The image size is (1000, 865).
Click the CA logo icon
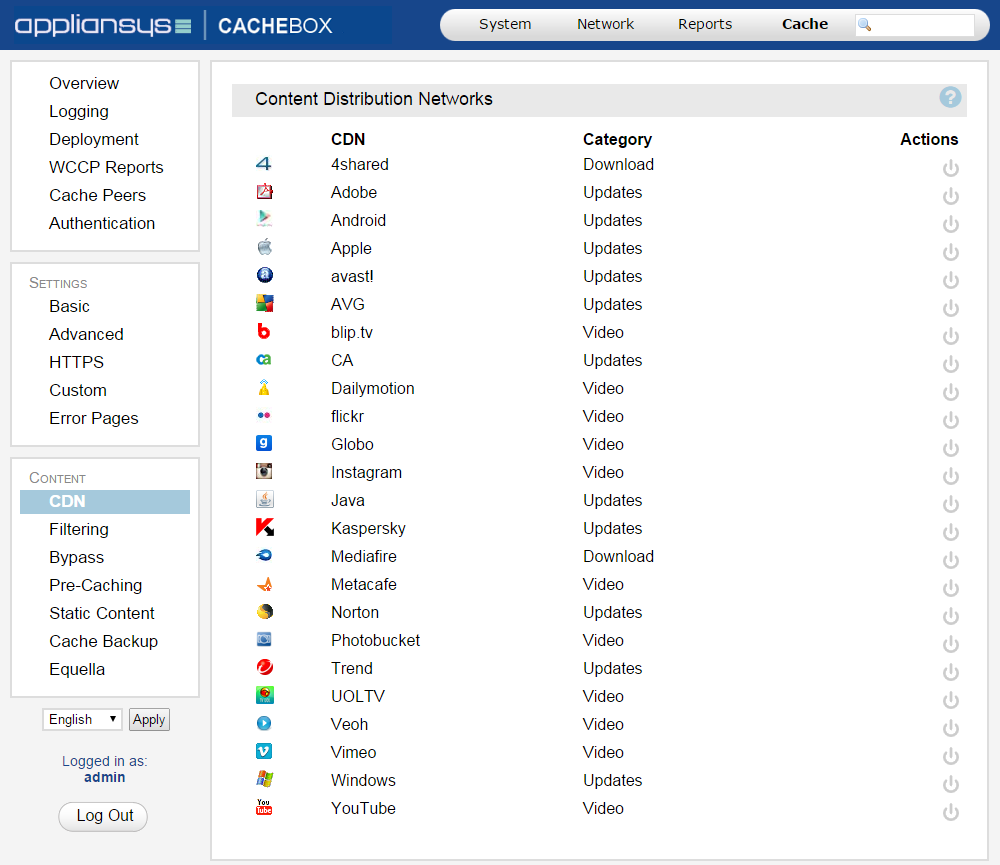[264, 359]
